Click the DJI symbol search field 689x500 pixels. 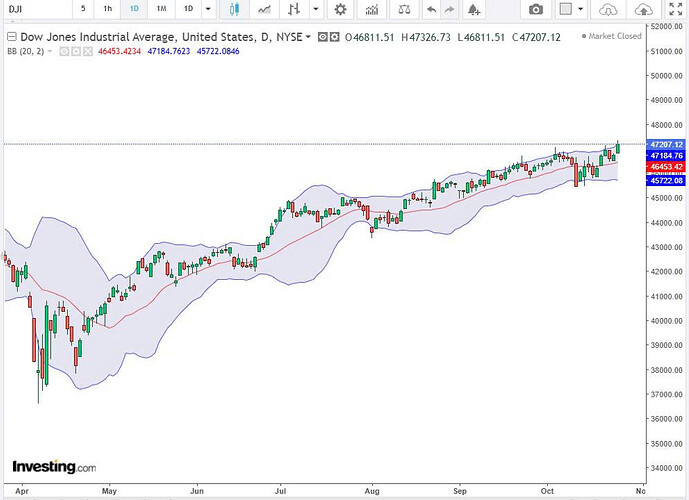pyautogui.click(x=30, y=9)
